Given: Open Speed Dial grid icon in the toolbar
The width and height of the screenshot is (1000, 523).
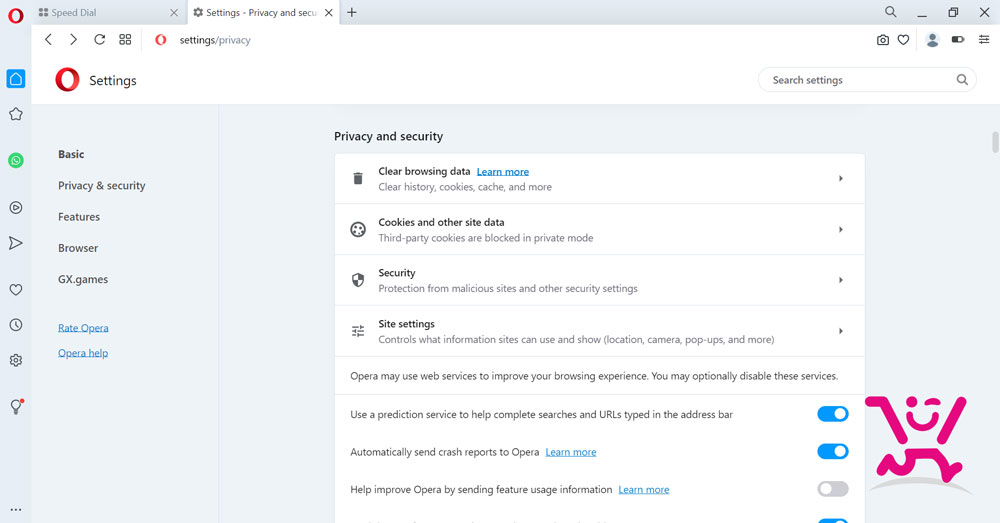Looking at the screenshot, I should tap(125, 40).
